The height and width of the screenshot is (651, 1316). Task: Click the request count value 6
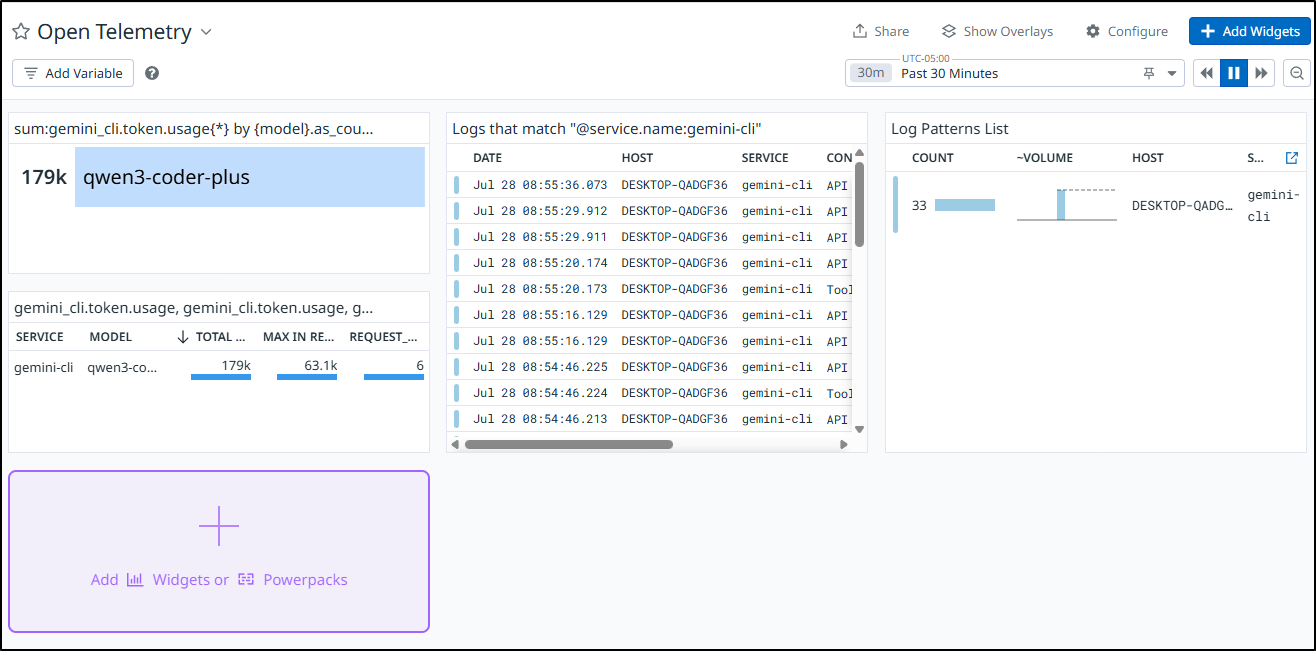click(x=420, y=366)
